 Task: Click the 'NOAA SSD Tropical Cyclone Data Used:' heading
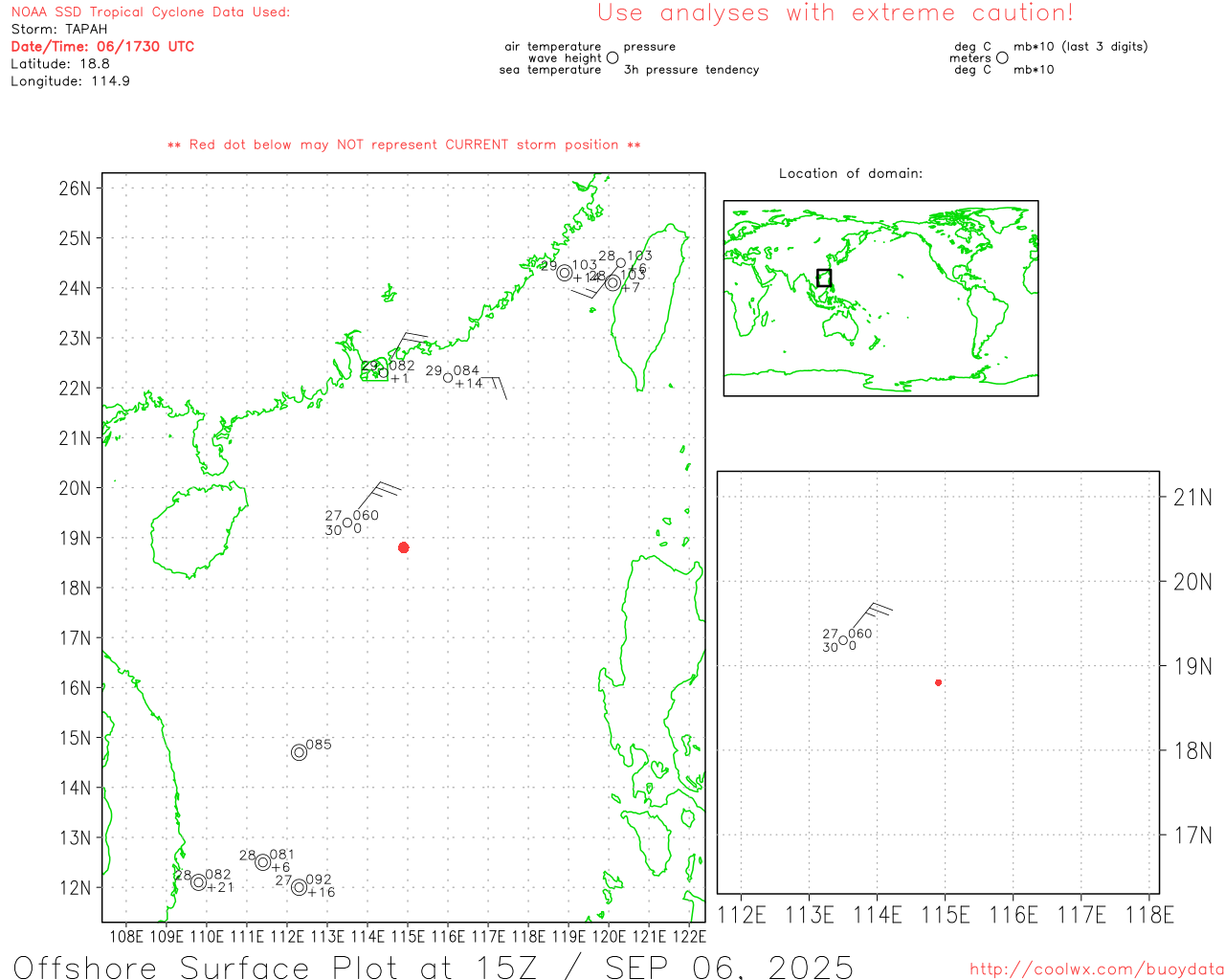[x=150, y=12]
